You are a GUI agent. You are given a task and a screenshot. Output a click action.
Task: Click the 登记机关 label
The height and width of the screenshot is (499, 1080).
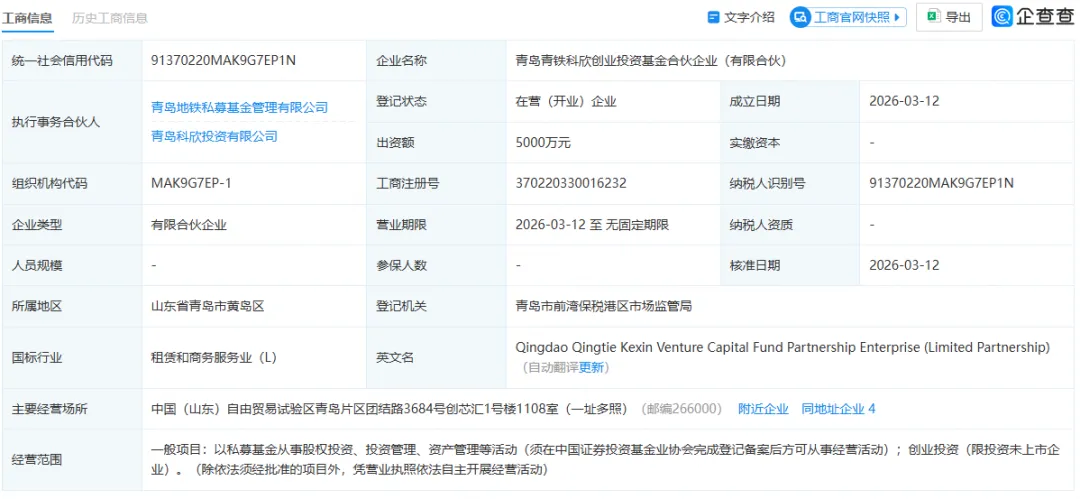(401, 306)
